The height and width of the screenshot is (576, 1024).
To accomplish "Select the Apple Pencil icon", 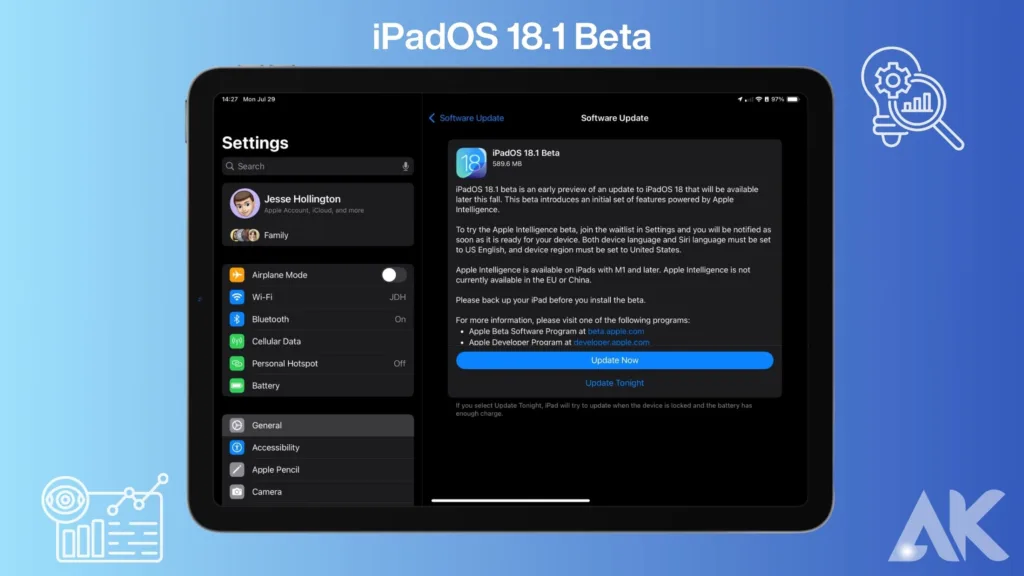I will coord(236,469).
